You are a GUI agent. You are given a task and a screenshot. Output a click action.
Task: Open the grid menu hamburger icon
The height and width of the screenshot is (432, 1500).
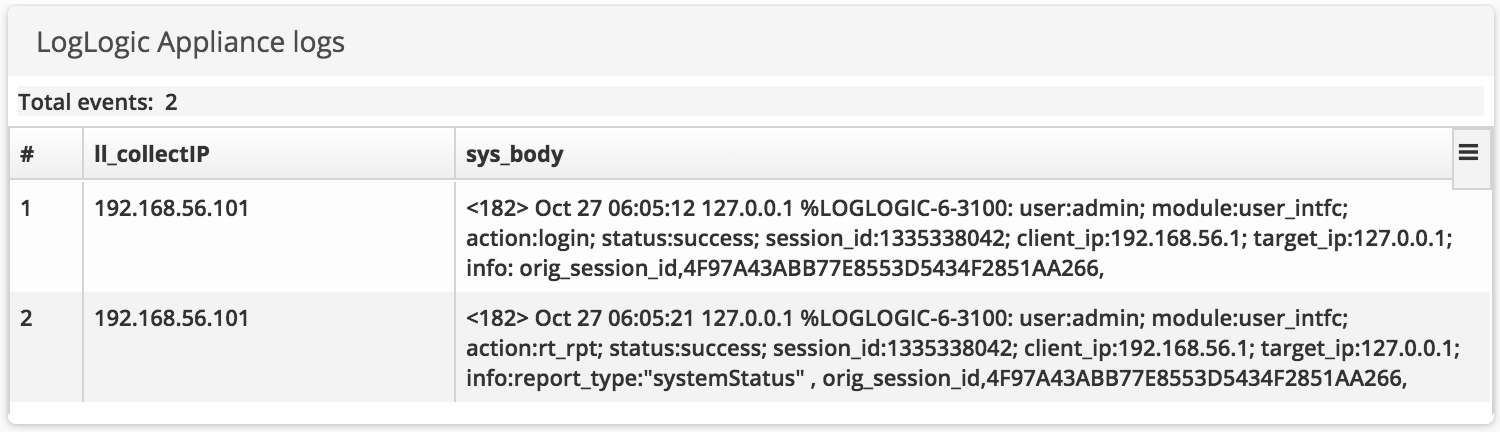click(1468, 152)
